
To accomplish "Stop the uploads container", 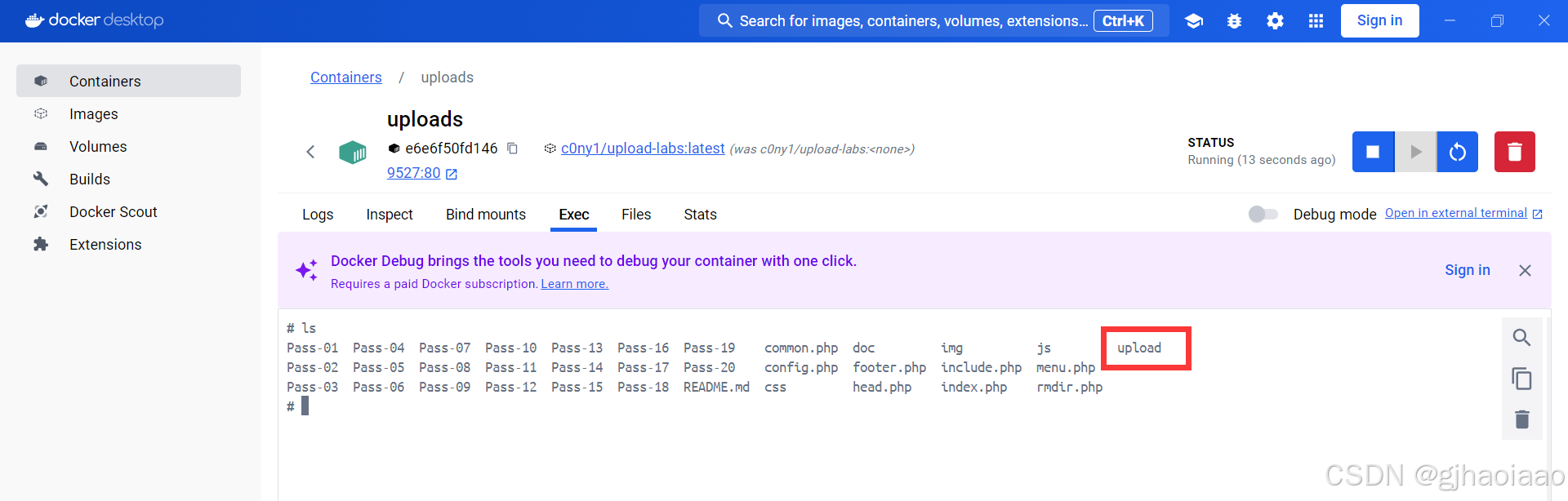I will (1373, 152).
